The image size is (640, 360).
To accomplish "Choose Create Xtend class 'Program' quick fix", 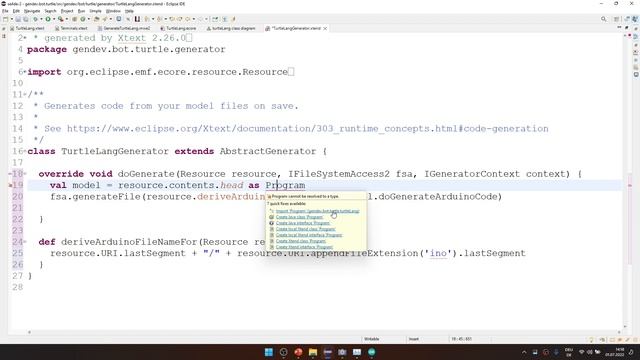I will pyautogui.click(x=300, y=241).
